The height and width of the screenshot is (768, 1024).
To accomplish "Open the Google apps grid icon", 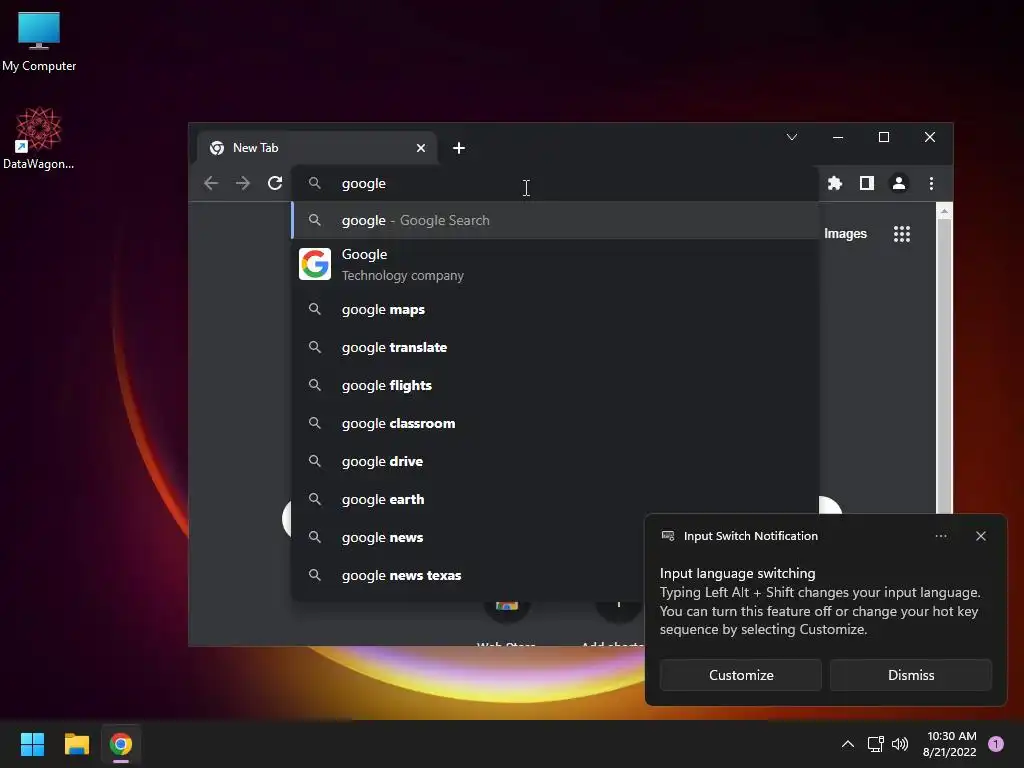I will pos(902,234).
